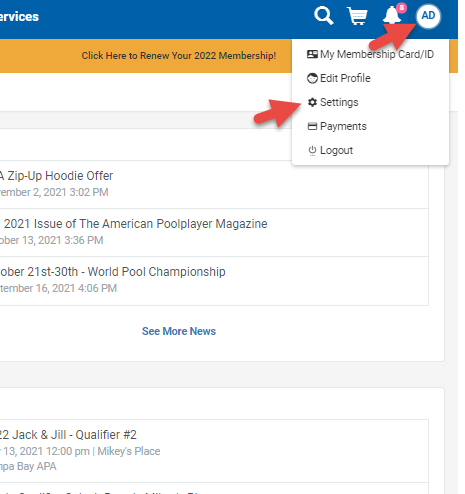
Task: Open the shopping cart icon
Action: point(357,16)
